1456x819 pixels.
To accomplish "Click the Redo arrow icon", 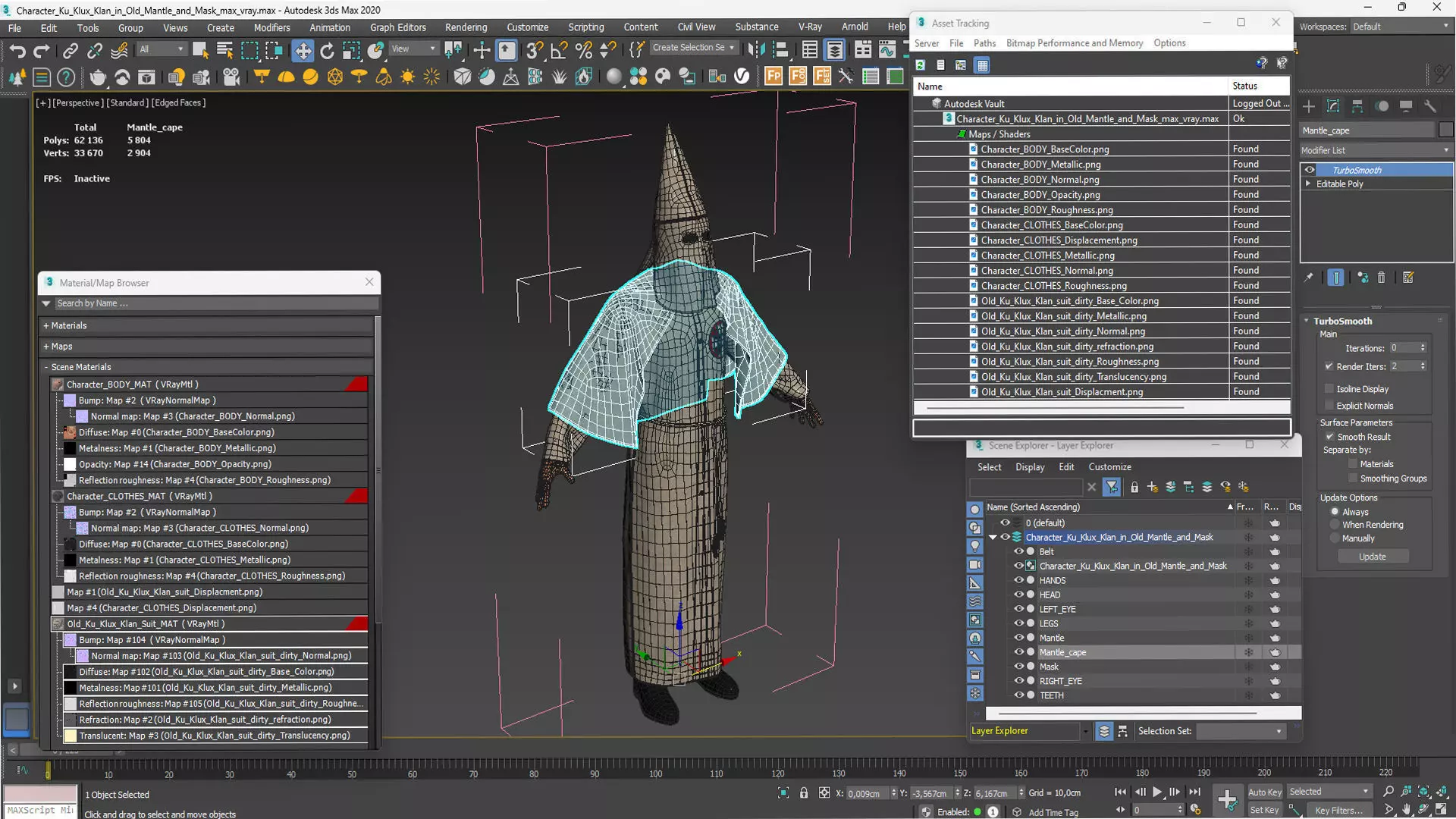I will (x=42, y=51).
